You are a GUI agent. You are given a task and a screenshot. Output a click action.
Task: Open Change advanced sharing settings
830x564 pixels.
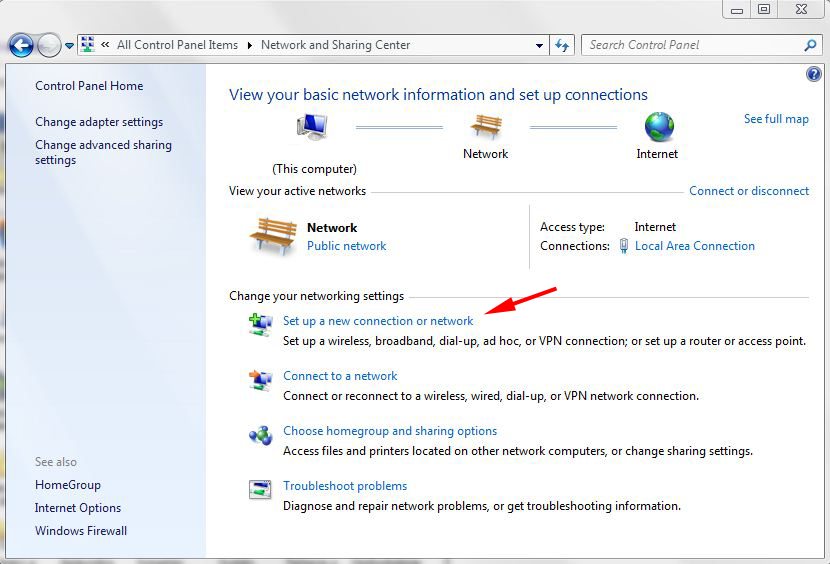[x=103, y=153]
